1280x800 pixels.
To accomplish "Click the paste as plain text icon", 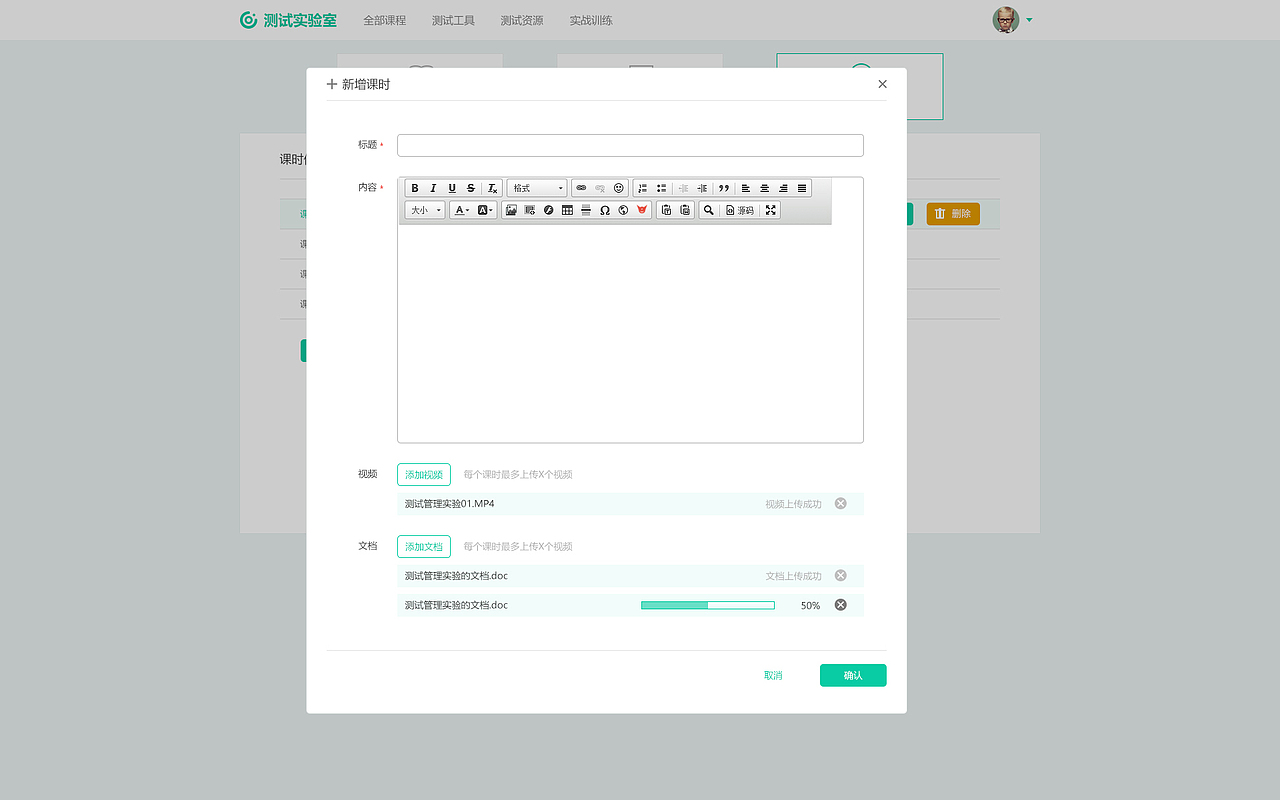I will [666, 210].
